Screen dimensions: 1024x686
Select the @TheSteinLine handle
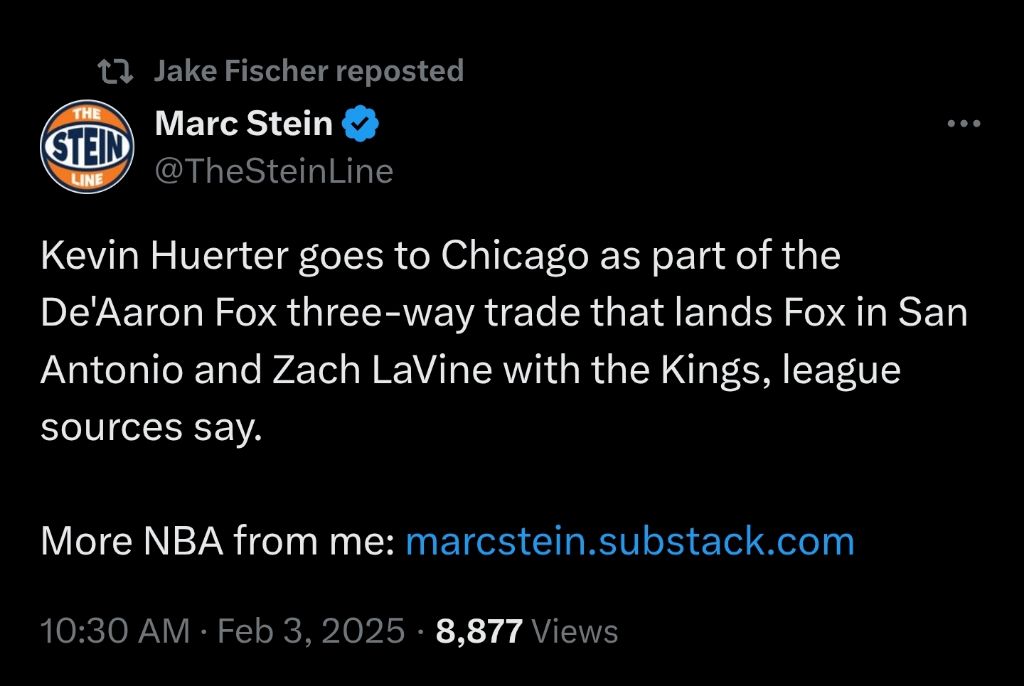274,172
